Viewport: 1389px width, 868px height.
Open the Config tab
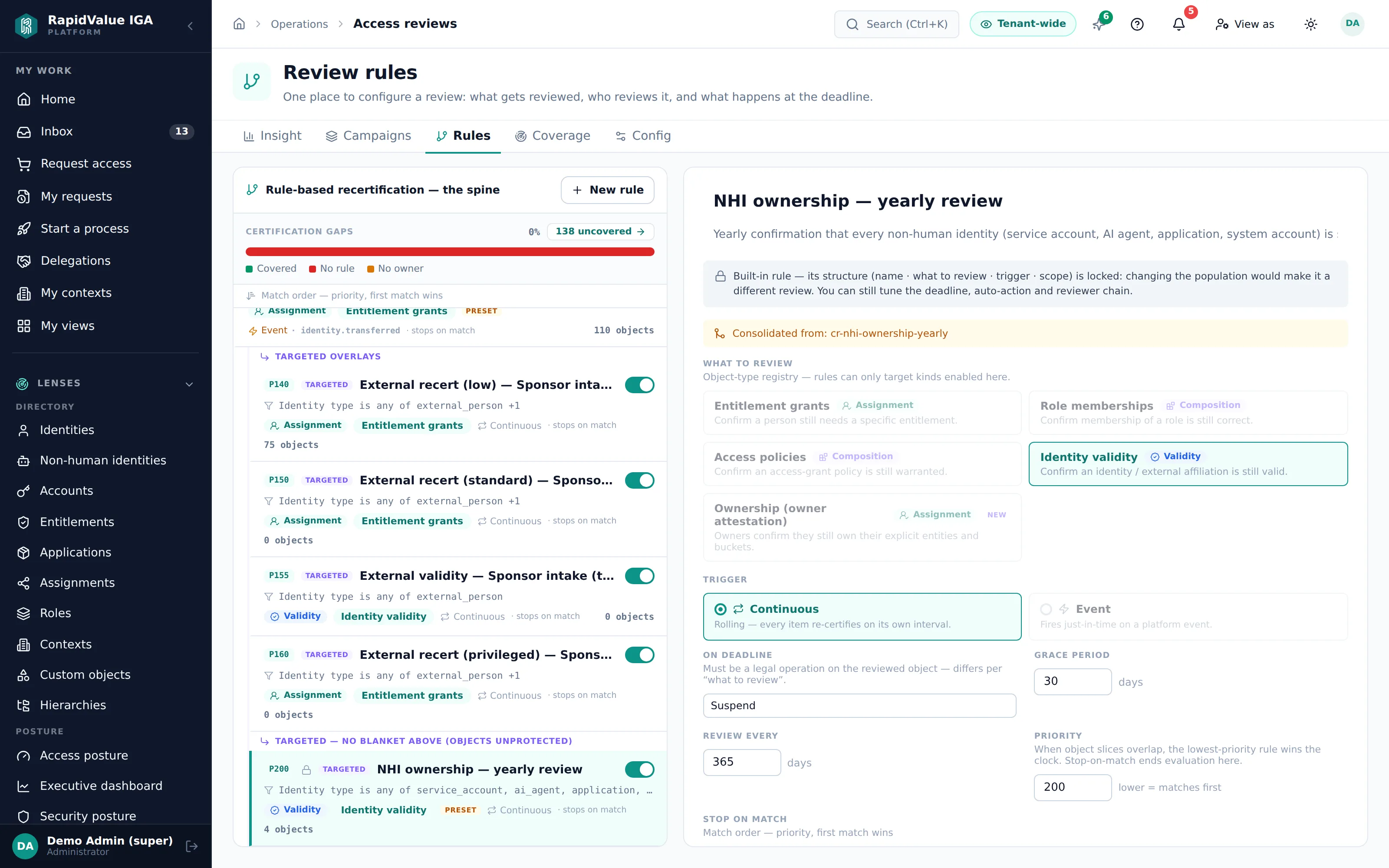[643, 136]
